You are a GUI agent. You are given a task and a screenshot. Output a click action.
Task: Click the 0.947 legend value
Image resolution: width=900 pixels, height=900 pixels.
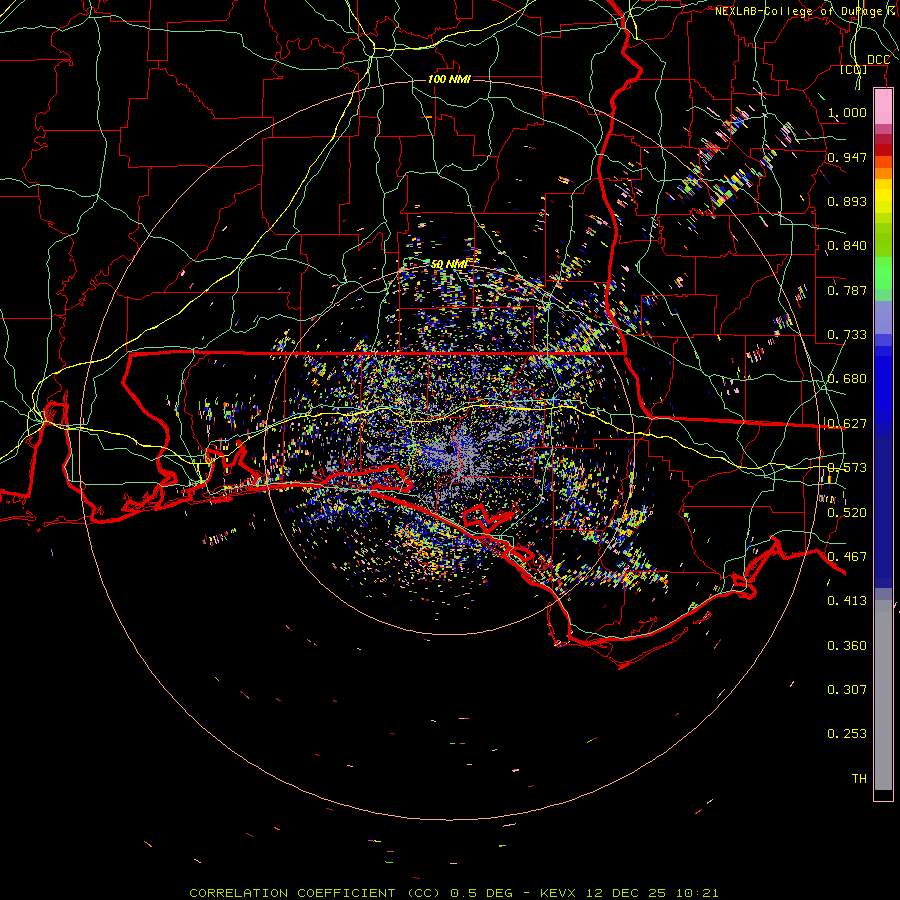click(x=847, y=157)
